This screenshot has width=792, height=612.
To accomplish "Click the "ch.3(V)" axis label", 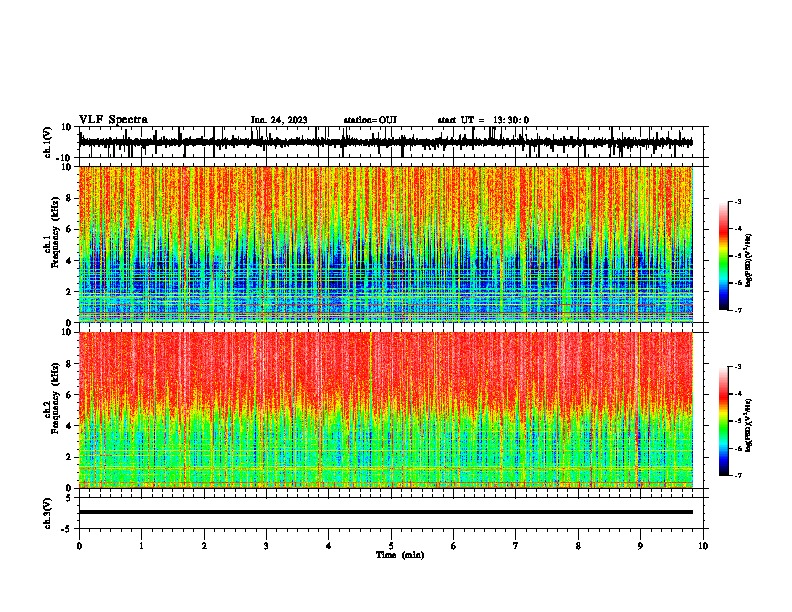I will pyautogui.click(x=48, y=513).
